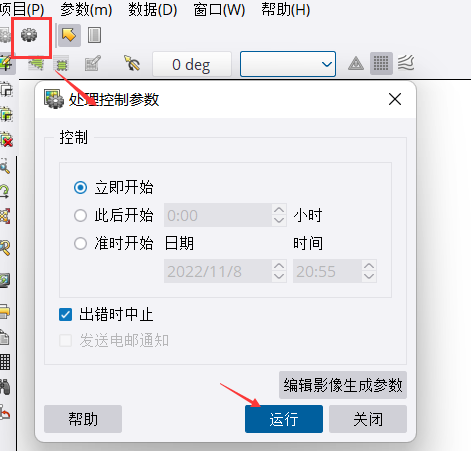The image size is (471, 451).
Task: Open the 数据(D) menu
Action: [x=153, y=9]
